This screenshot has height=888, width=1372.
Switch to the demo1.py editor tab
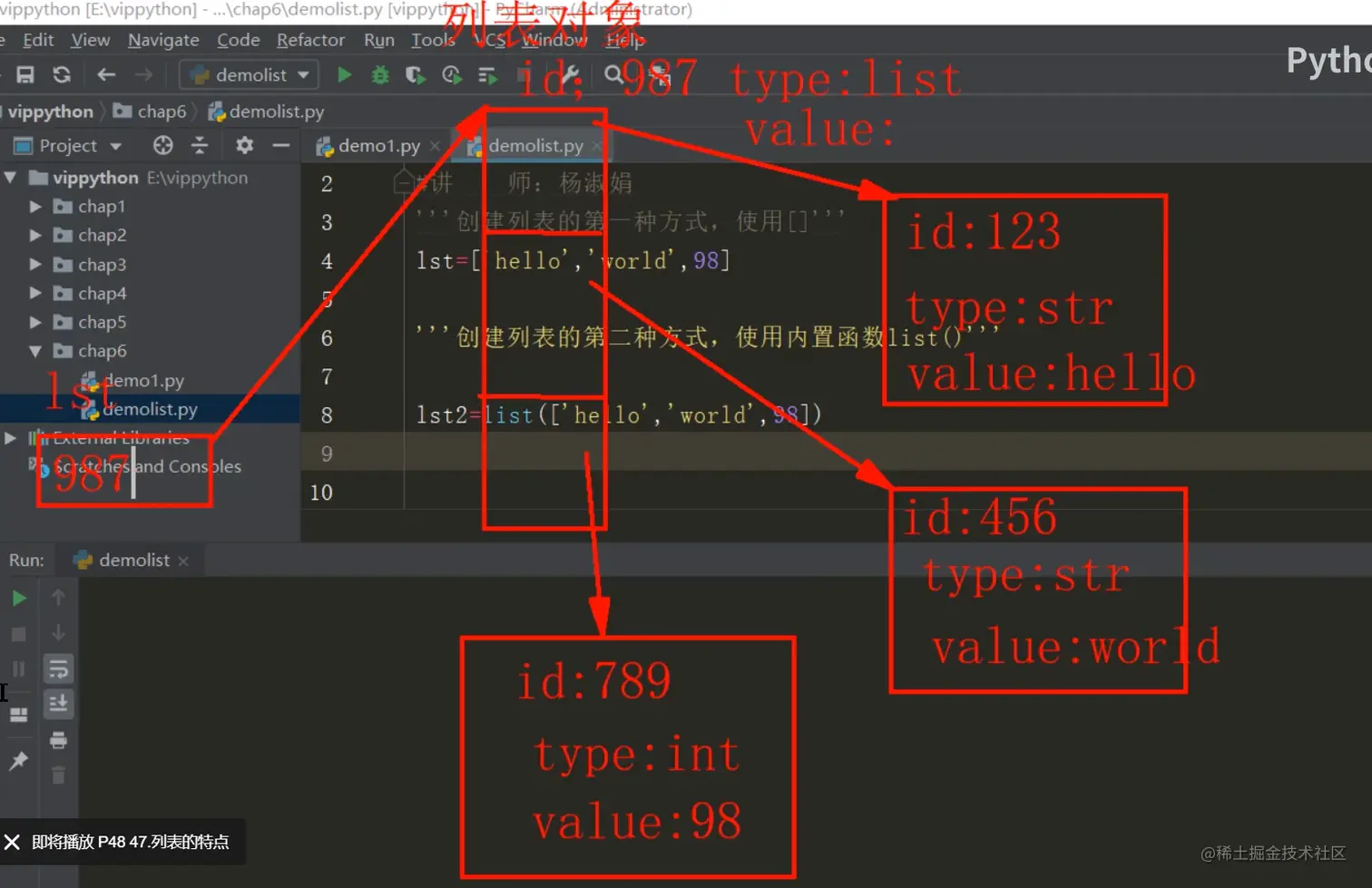(x=378, y=145)
